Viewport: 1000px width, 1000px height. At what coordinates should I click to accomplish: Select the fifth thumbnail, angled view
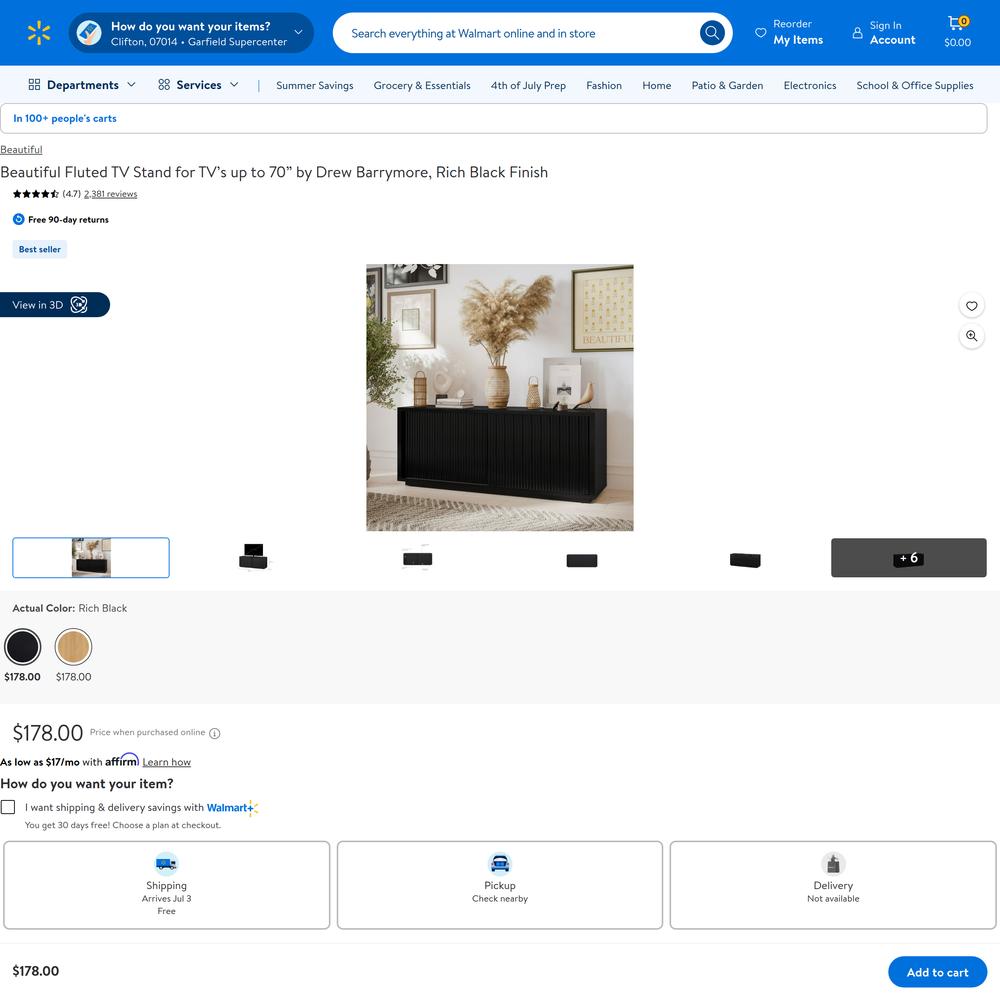745,560
